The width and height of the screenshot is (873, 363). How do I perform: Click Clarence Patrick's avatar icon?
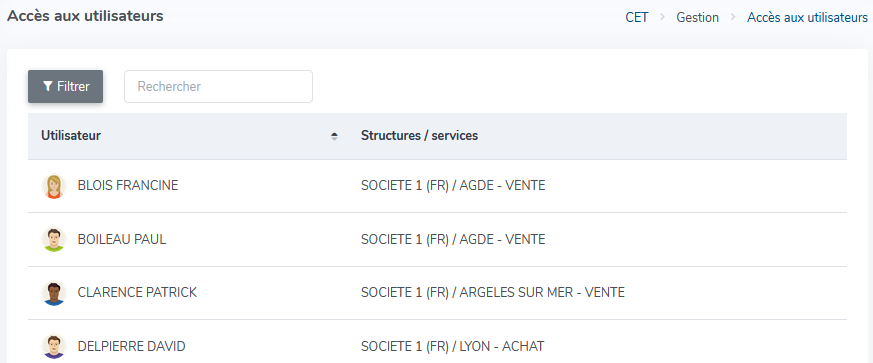[x=54, y=293]
